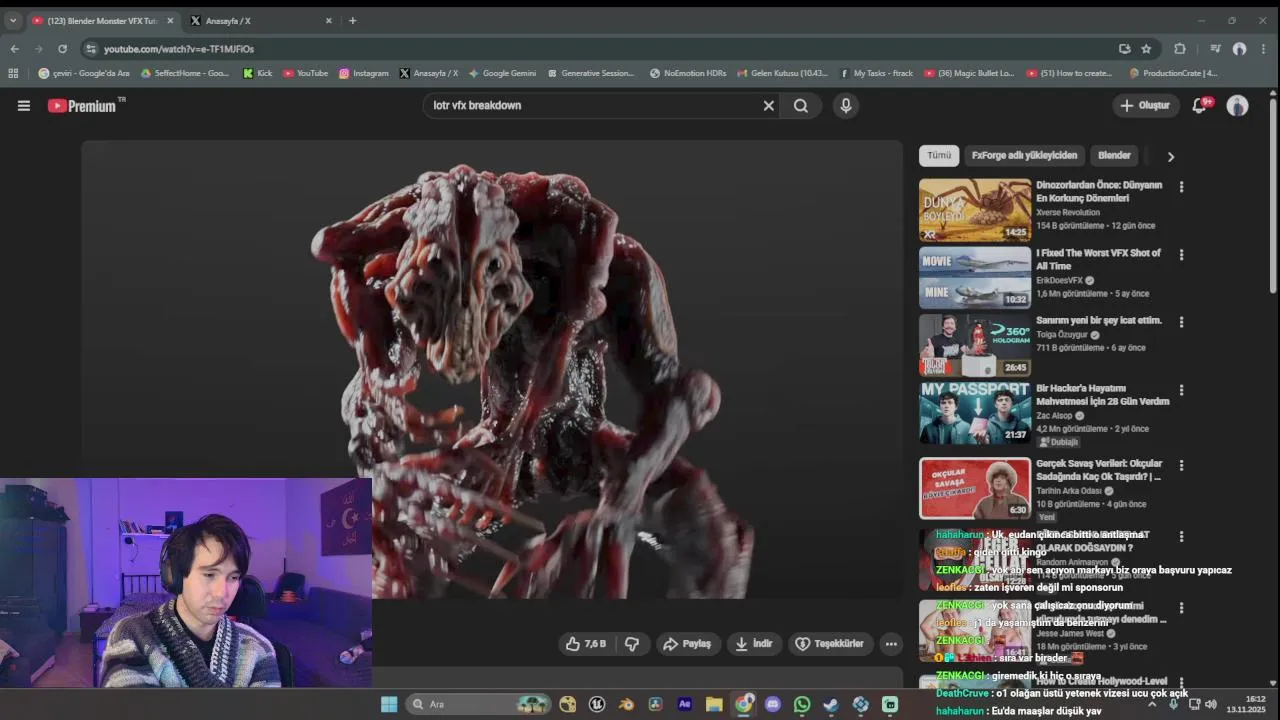
Task: Switch to the 'Anasayfa / X' tab
Action: click(258, 20)
